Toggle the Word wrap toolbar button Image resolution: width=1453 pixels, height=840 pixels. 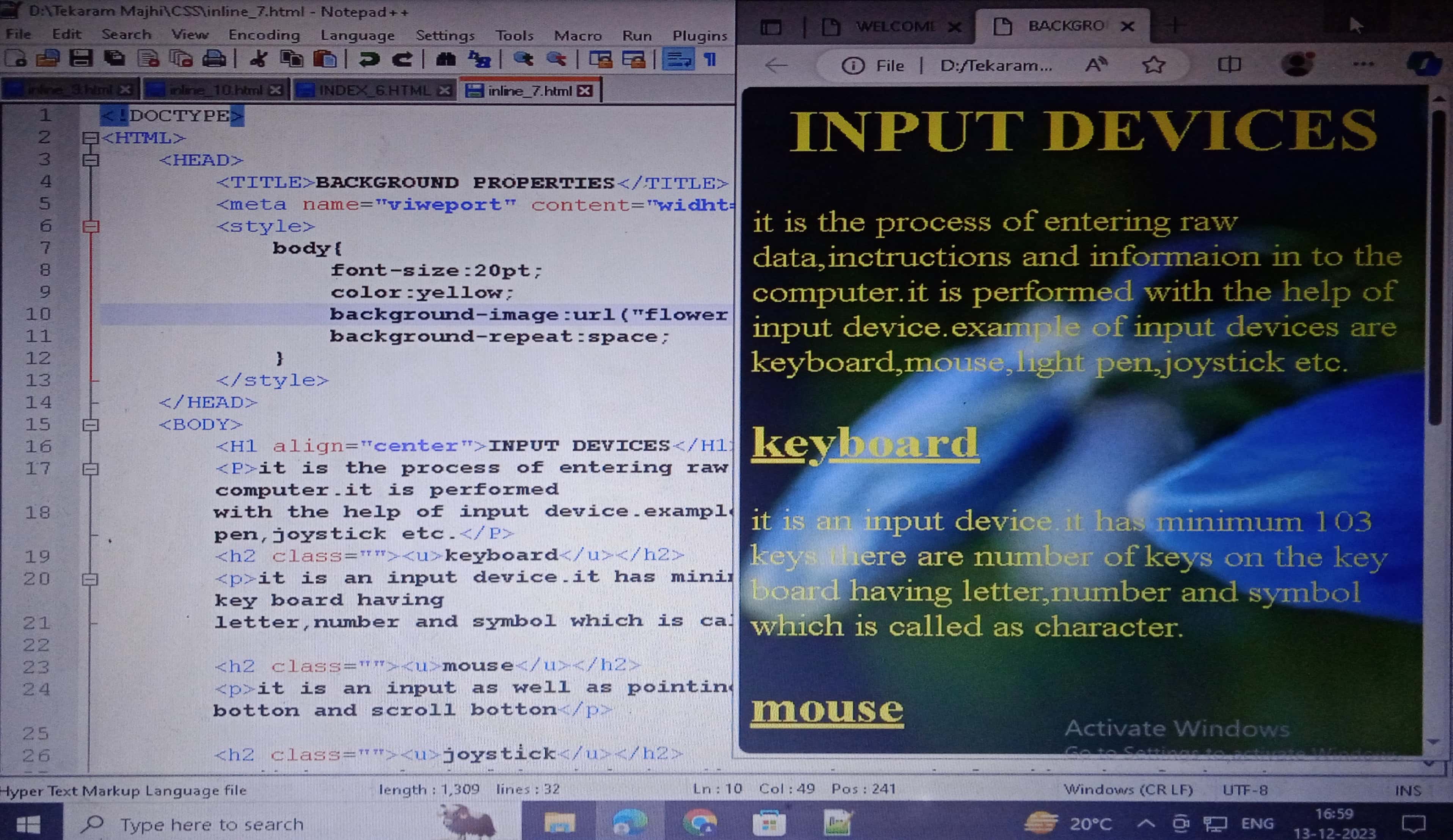pyautogui.click(x=679, y=59)
